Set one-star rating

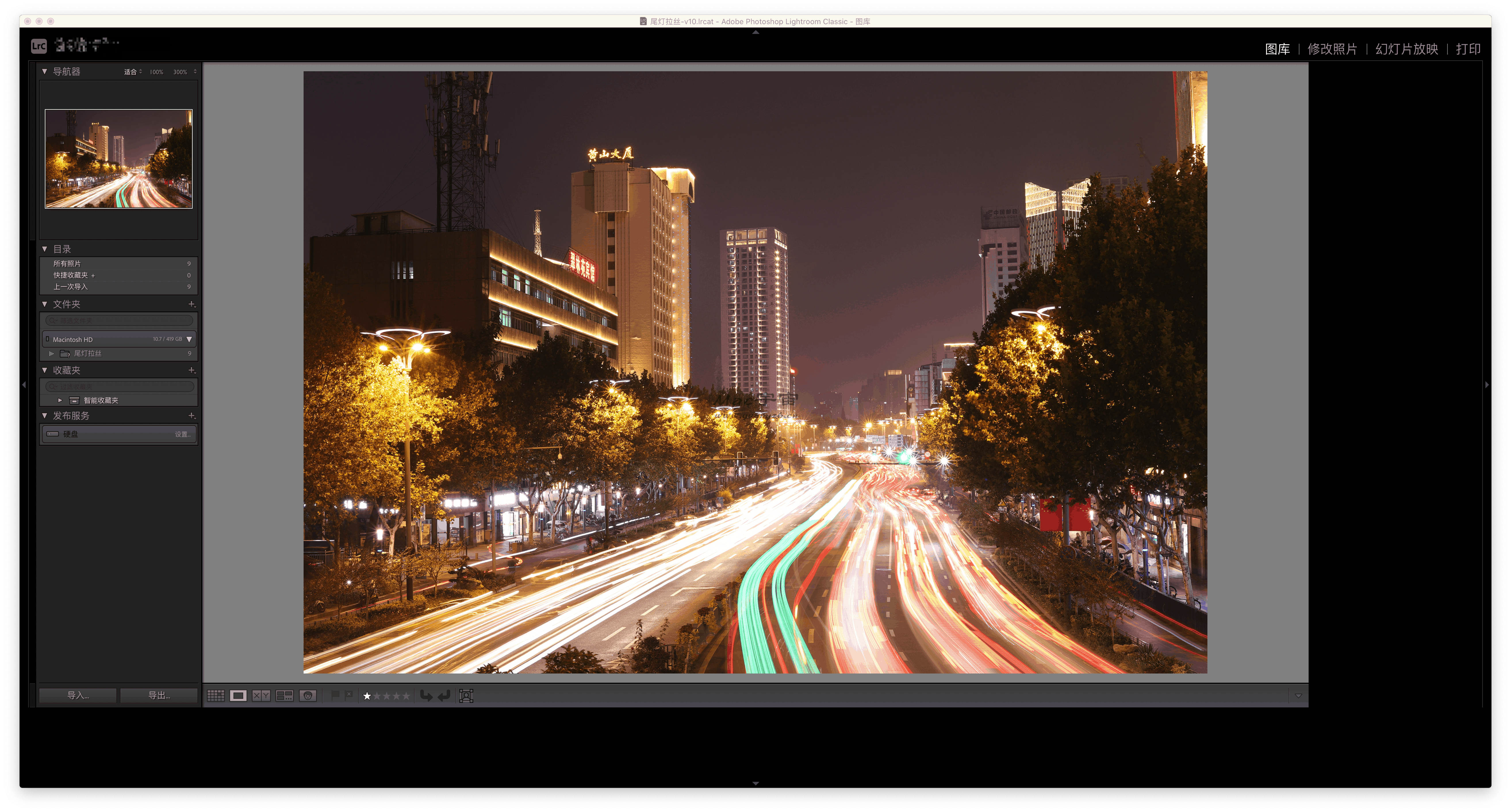367,696
